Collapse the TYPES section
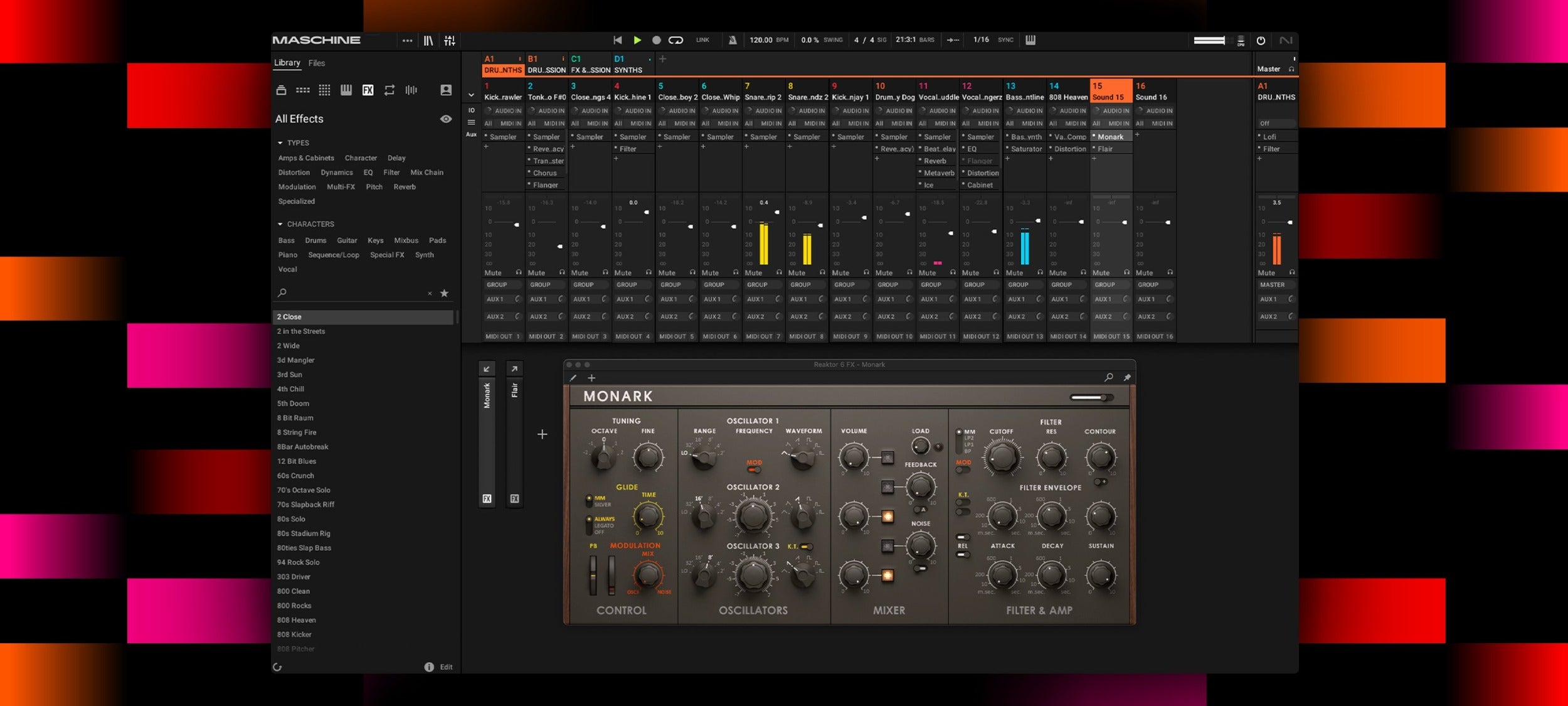Viewport: 1568px width, 706px height. [280, 143]
